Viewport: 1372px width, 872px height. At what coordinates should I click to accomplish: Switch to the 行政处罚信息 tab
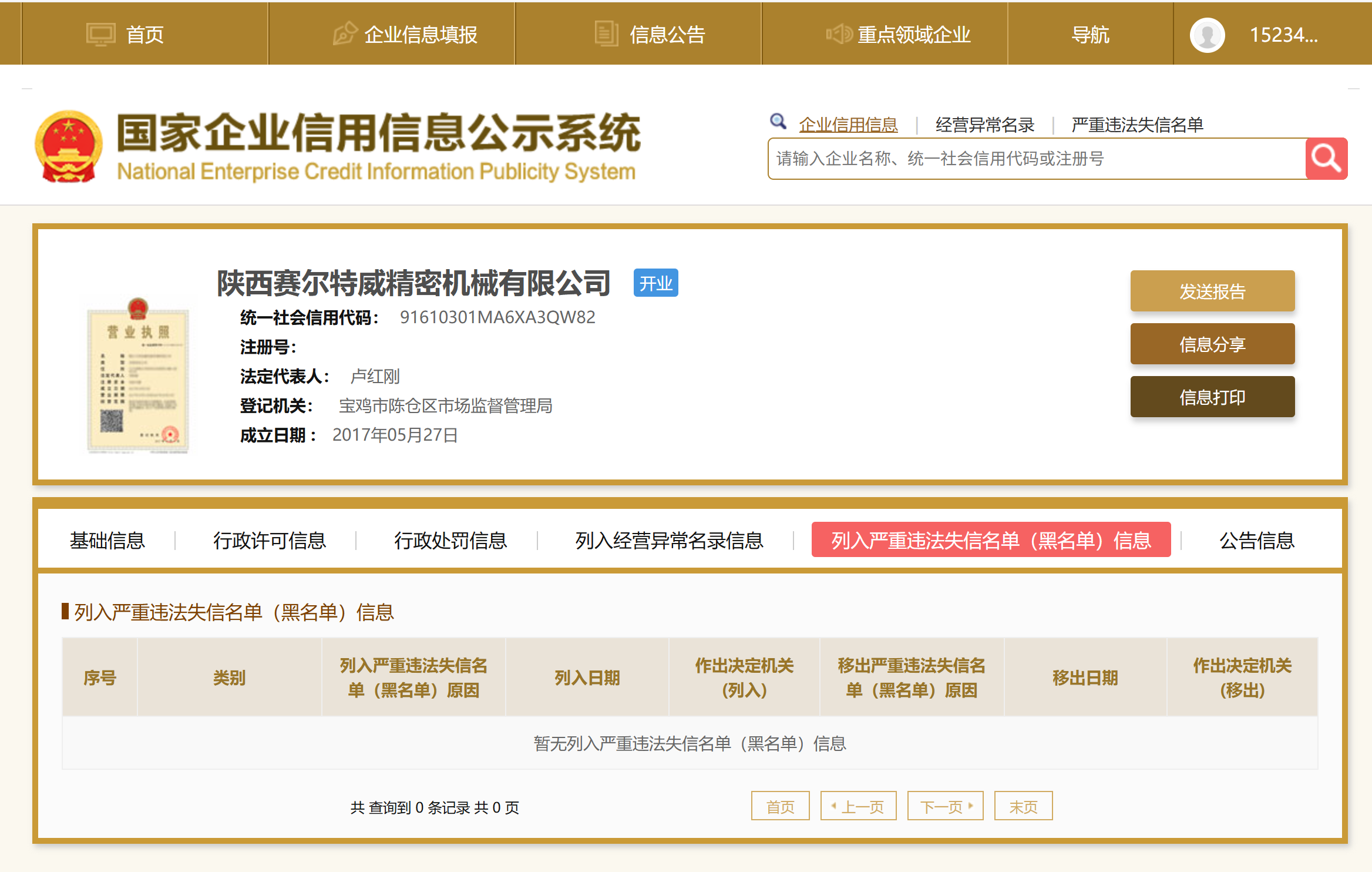[450, 541]
